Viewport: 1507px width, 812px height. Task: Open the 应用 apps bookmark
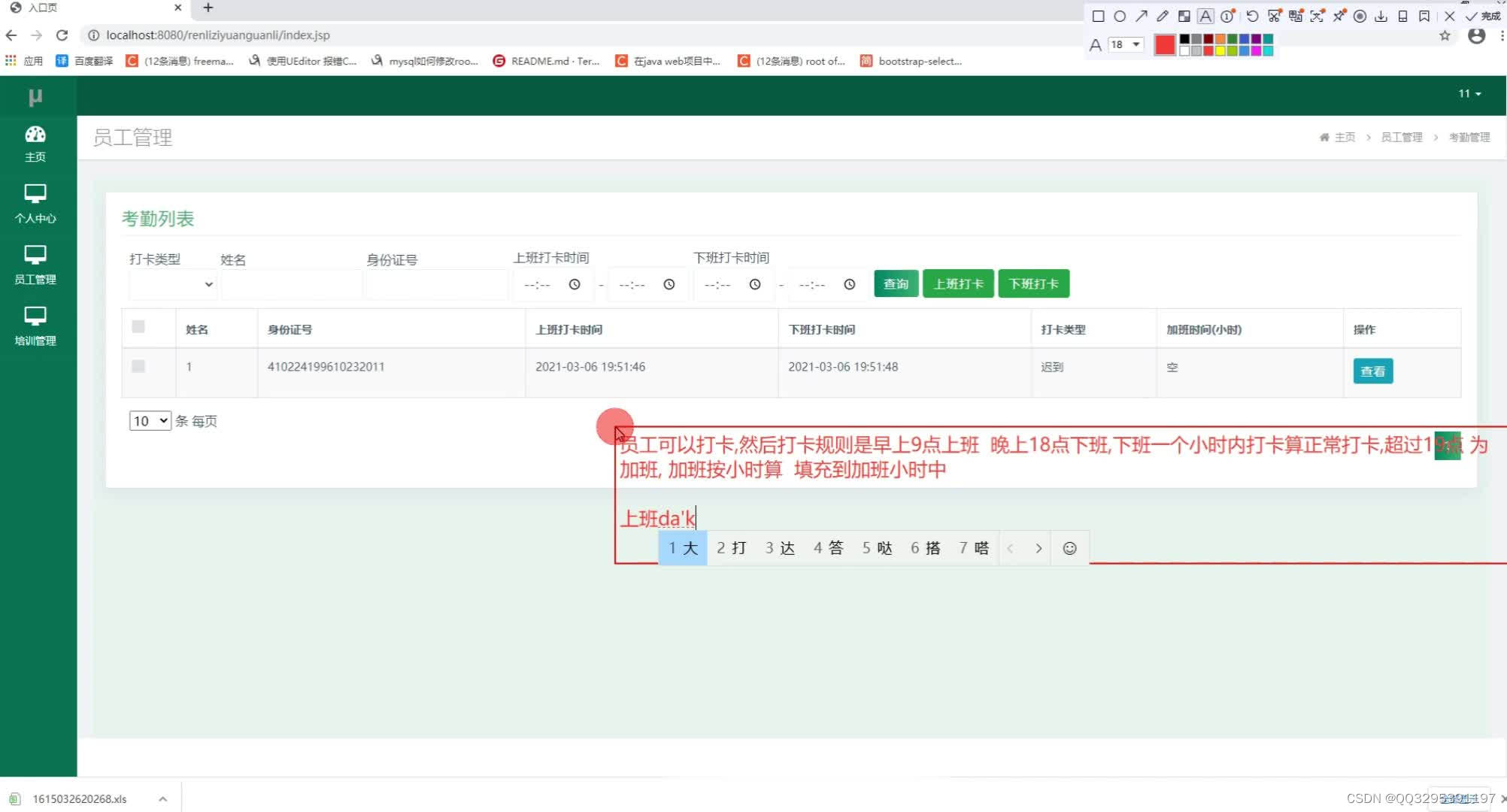pos(25,61)
